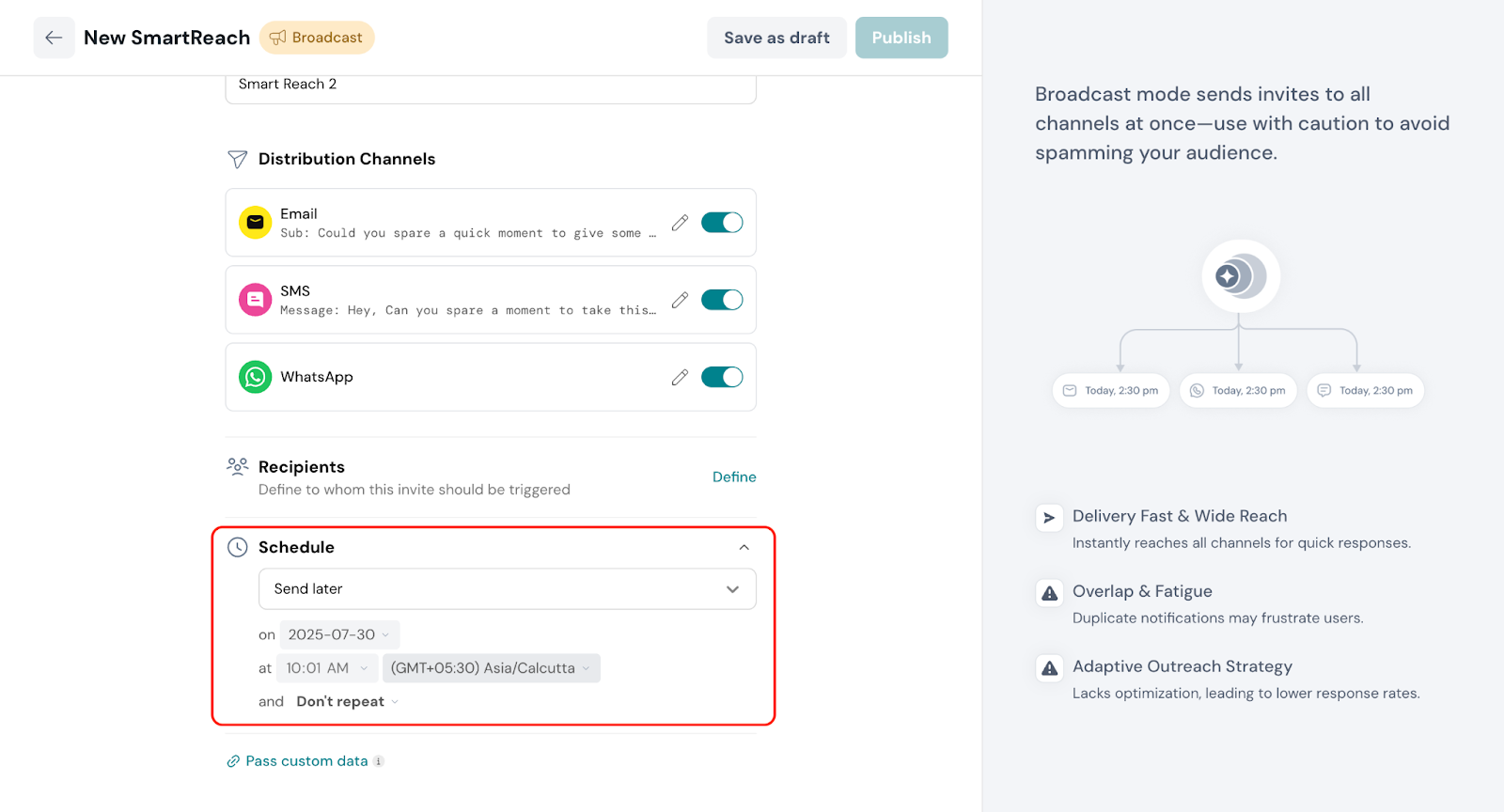Edit the WhatsApp channel with pencil icon
The height and width of the screenshot is (812, 1504).
(x=680, y=377)
